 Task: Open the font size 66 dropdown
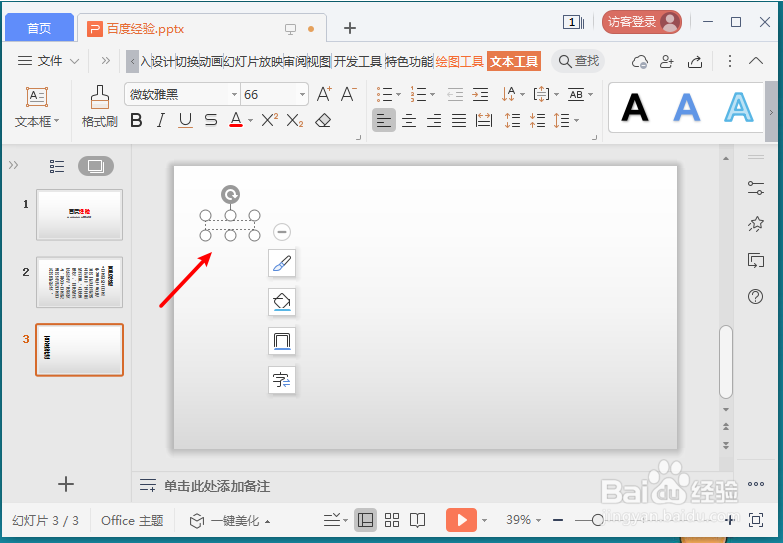(302, 94)
